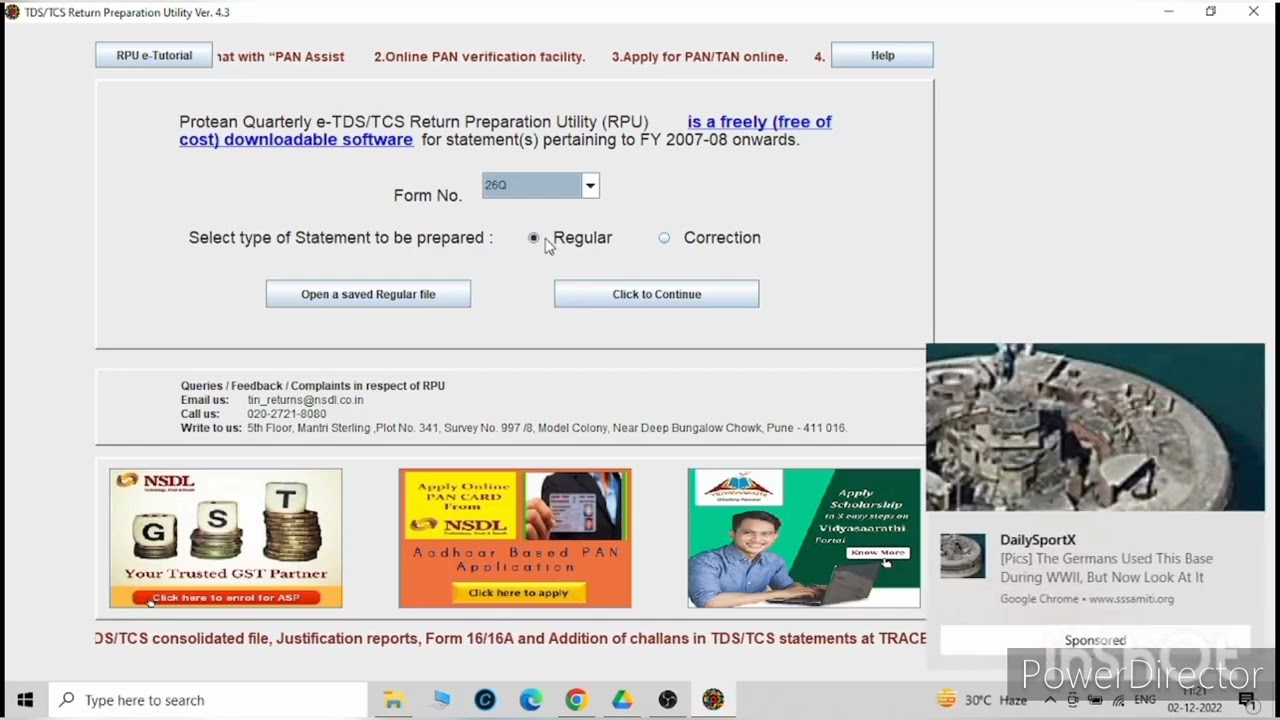This screenshot has height=720, width=1280.
Task: Click 'Click here to enrol for ASP'
Action: 226,597
